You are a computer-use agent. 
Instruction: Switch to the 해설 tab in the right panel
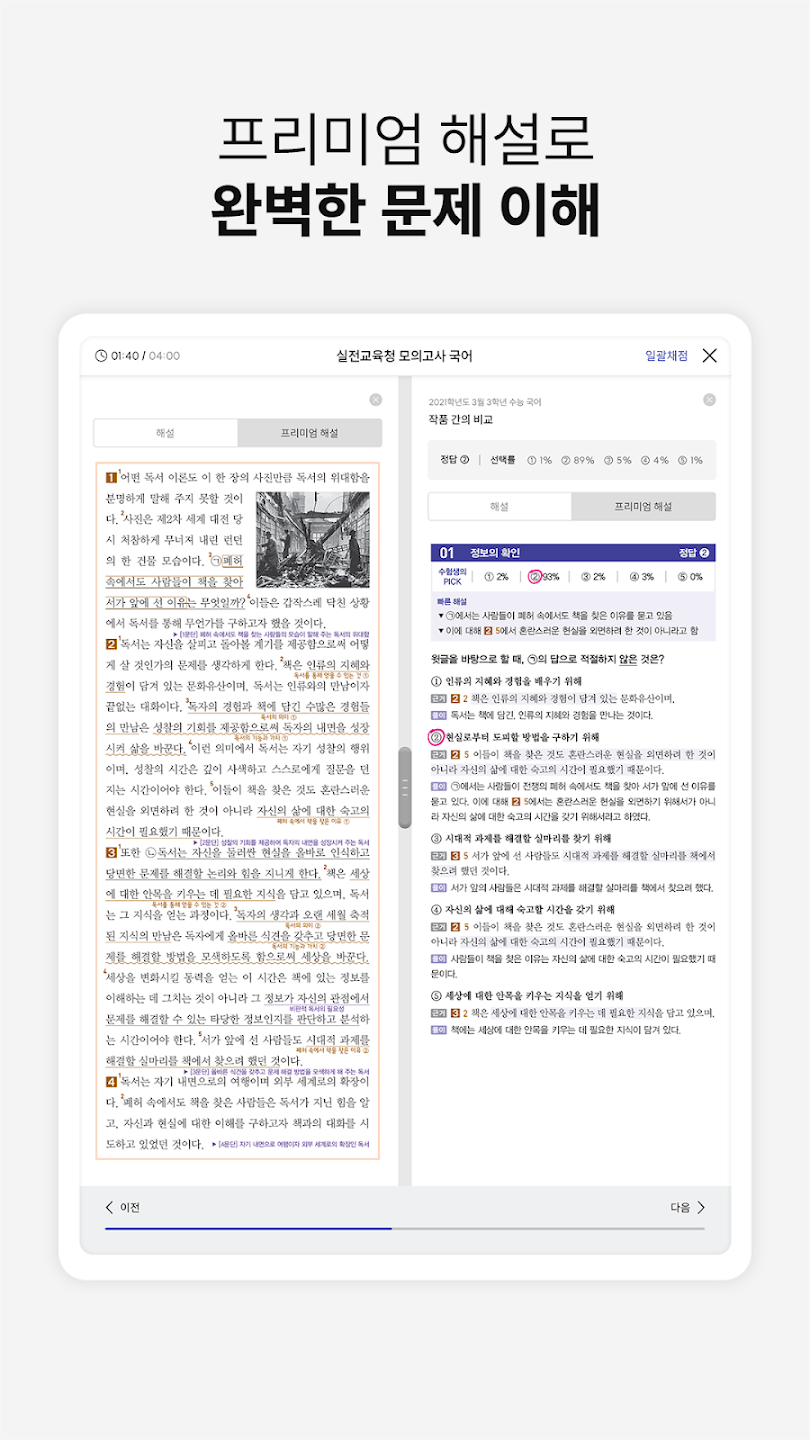[500, 507]
